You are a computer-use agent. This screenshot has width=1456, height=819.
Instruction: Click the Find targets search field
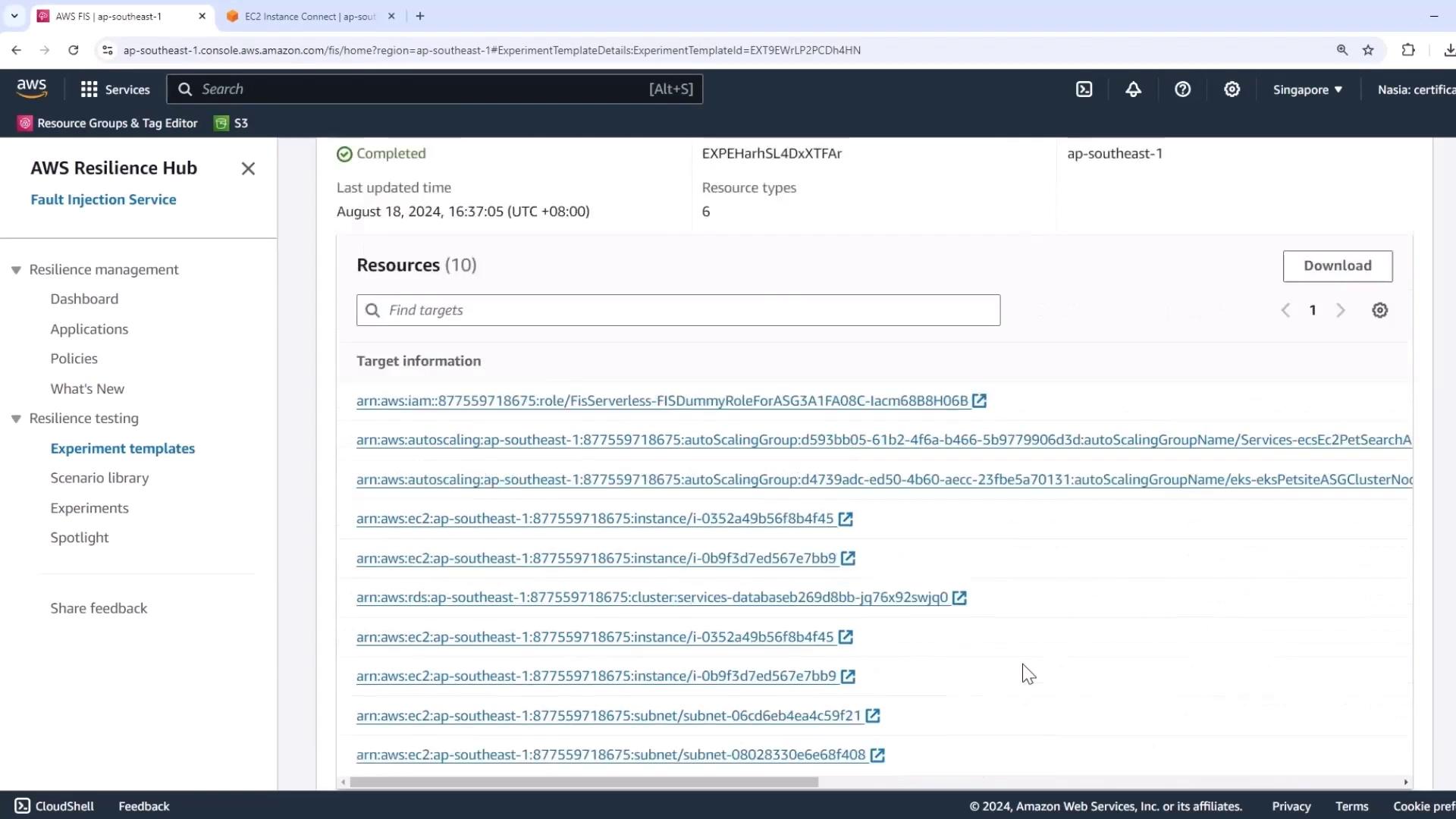[x=678, y=310]
